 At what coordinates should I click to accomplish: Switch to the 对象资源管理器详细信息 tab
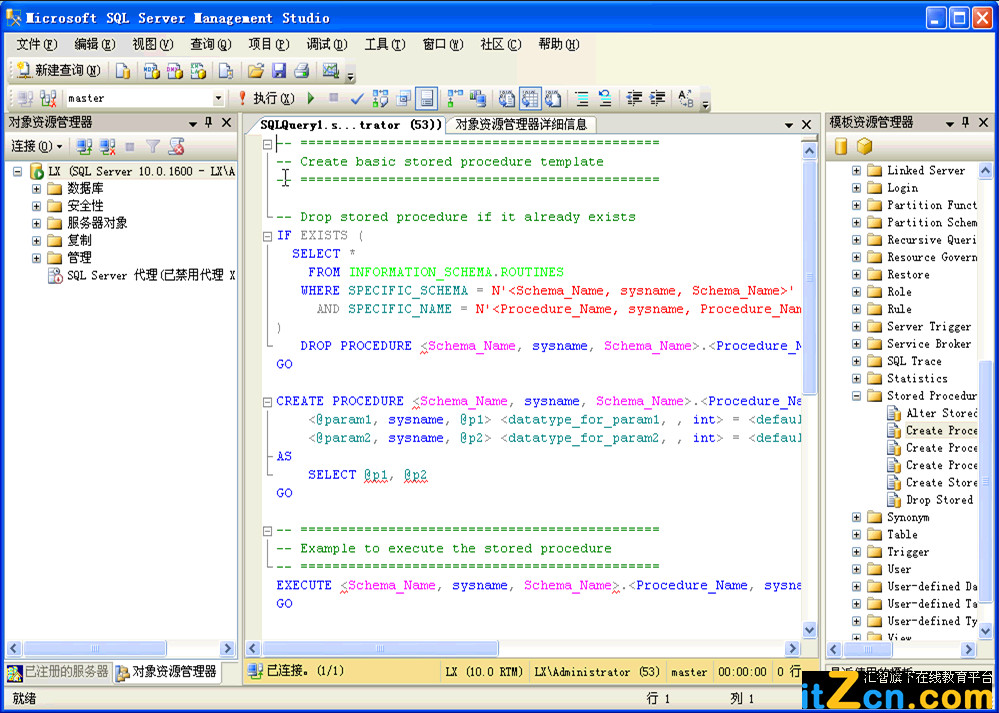click(521, 124)
